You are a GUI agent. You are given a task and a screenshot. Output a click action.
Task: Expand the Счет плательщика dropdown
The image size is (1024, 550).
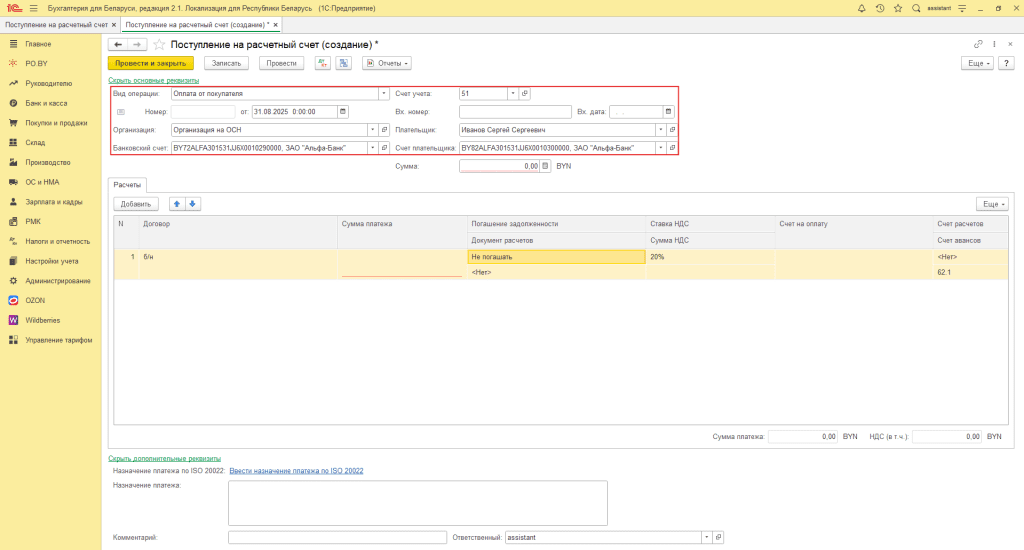[660, 148]
